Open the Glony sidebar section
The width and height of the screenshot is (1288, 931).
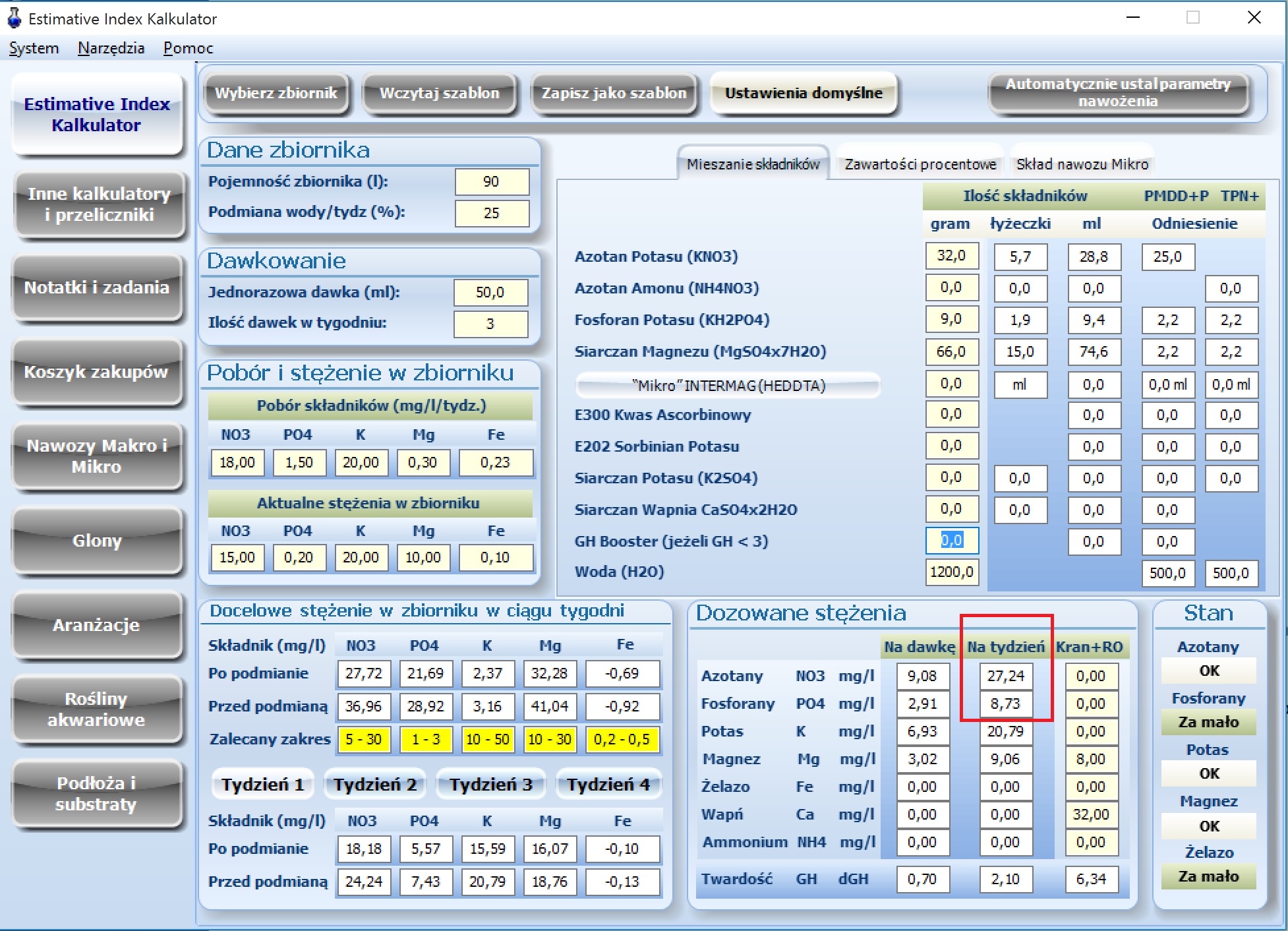tap(97, 540)
